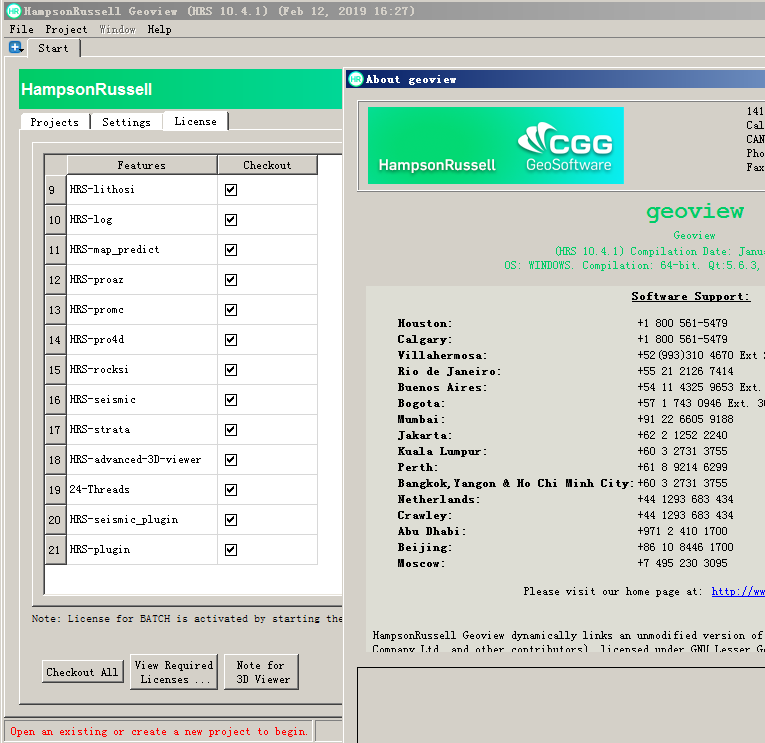The width and height of the screenshot is (765, 743).
Task: Toggle the HRS-plugin checkout checkbox
Action: point(231,550)
